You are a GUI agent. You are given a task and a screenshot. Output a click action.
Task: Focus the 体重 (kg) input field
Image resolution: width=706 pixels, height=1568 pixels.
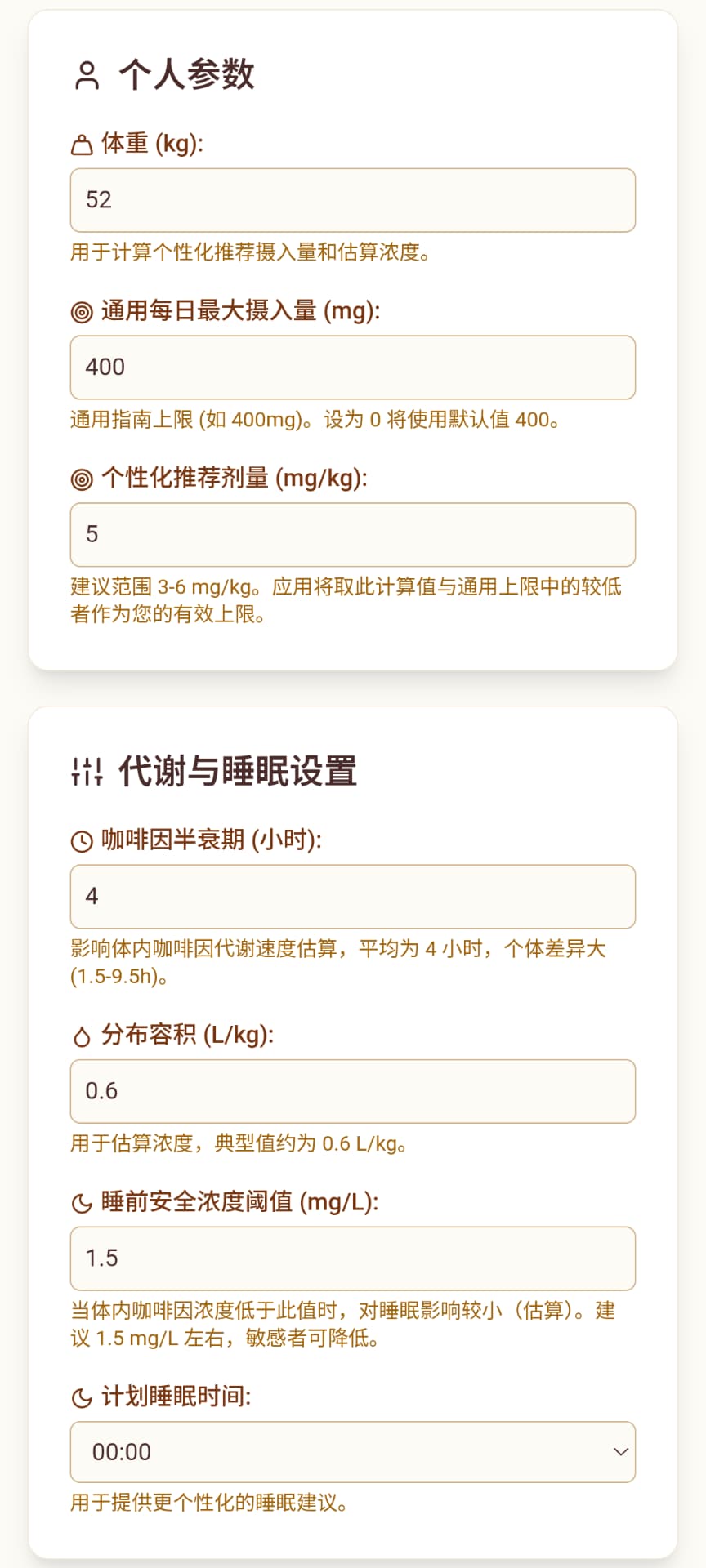(x=353, y=200)
